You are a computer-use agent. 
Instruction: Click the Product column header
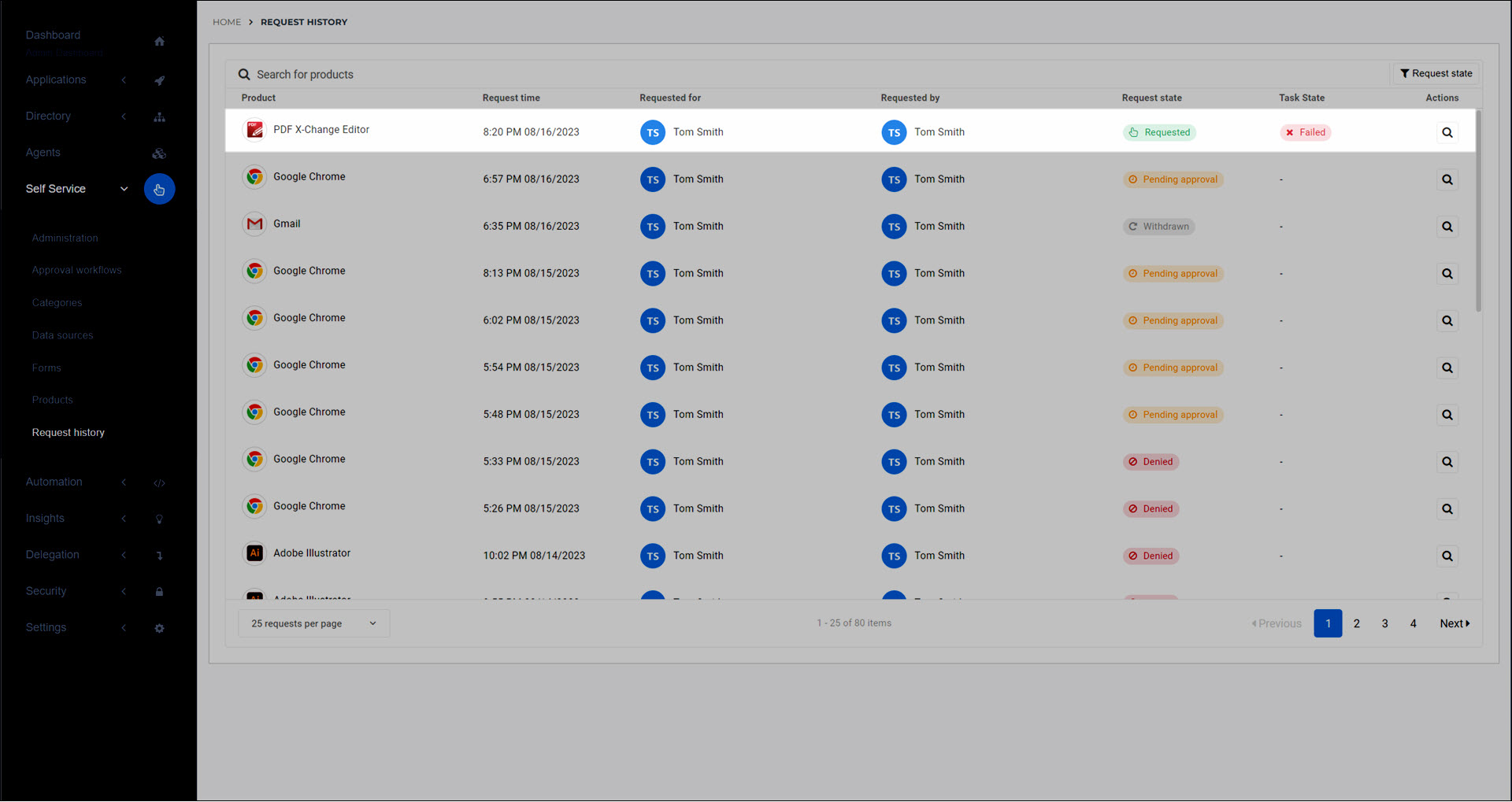(258, 98)
